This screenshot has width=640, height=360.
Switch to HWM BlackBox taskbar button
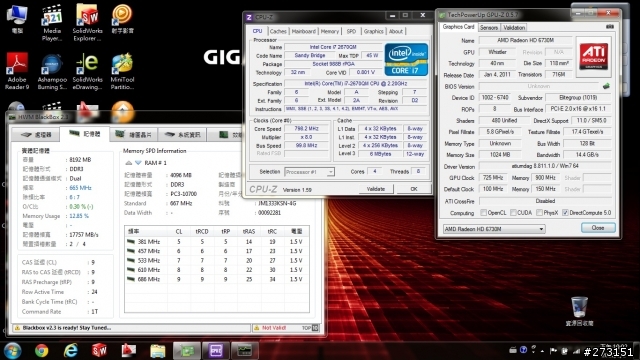245,350
